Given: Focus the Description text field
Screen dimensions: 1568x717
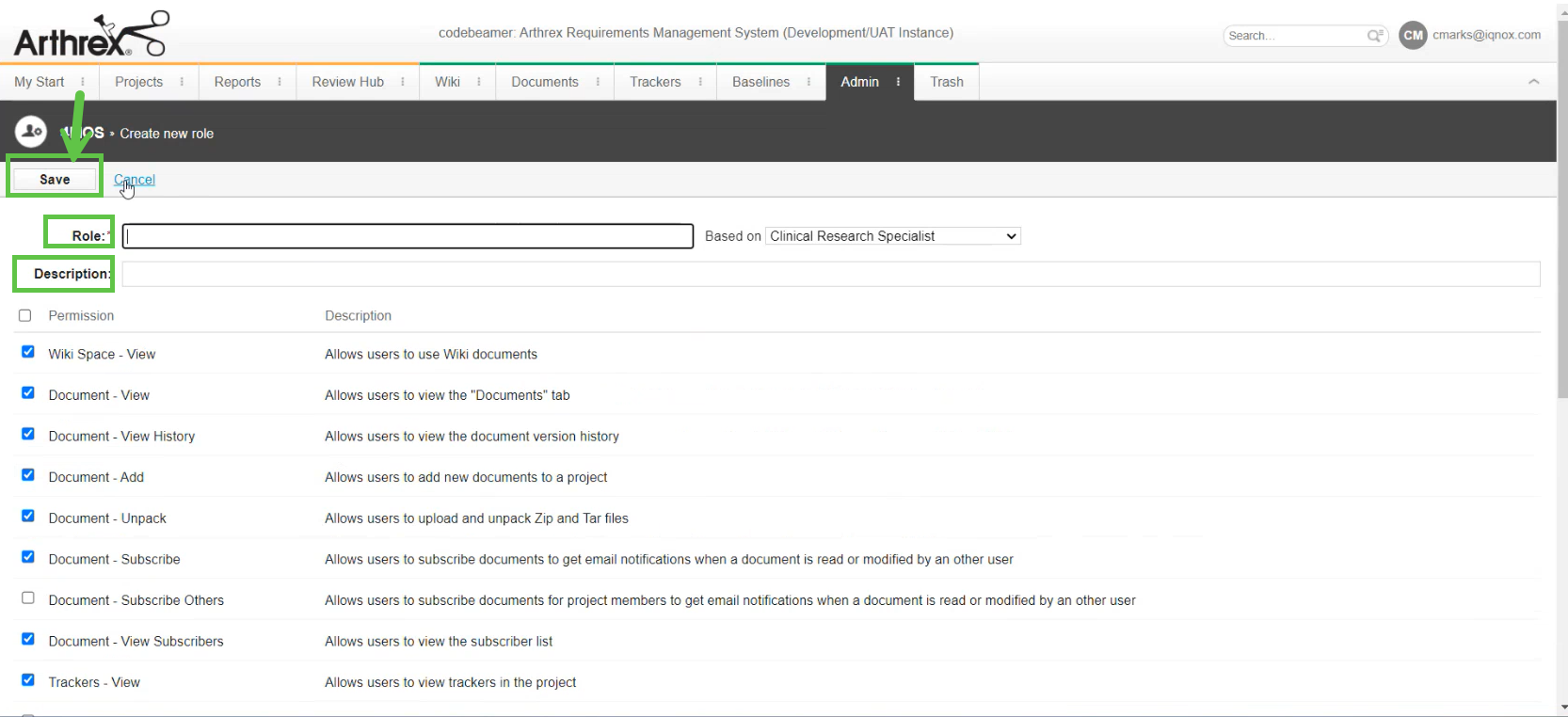Looking at the screenshot, I should click(830, 274).
